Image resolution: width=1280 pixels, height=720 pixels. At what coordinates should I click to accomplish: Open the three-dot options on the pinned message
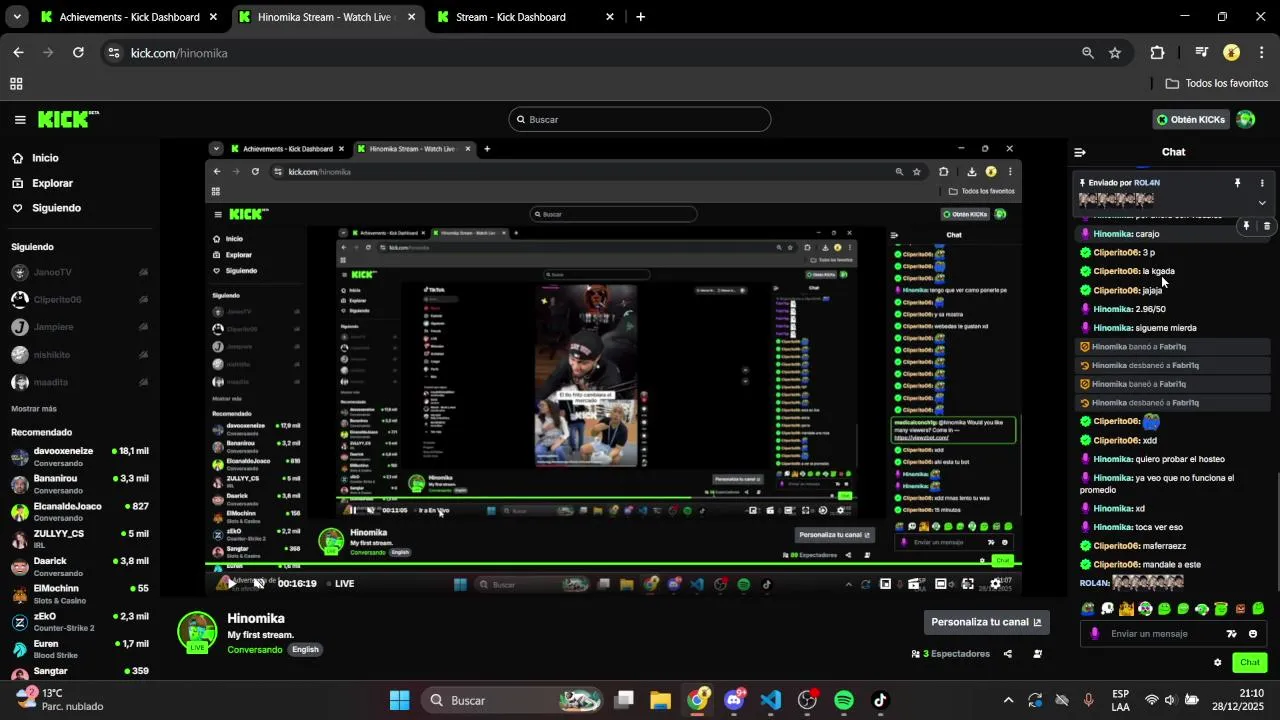1262,183
